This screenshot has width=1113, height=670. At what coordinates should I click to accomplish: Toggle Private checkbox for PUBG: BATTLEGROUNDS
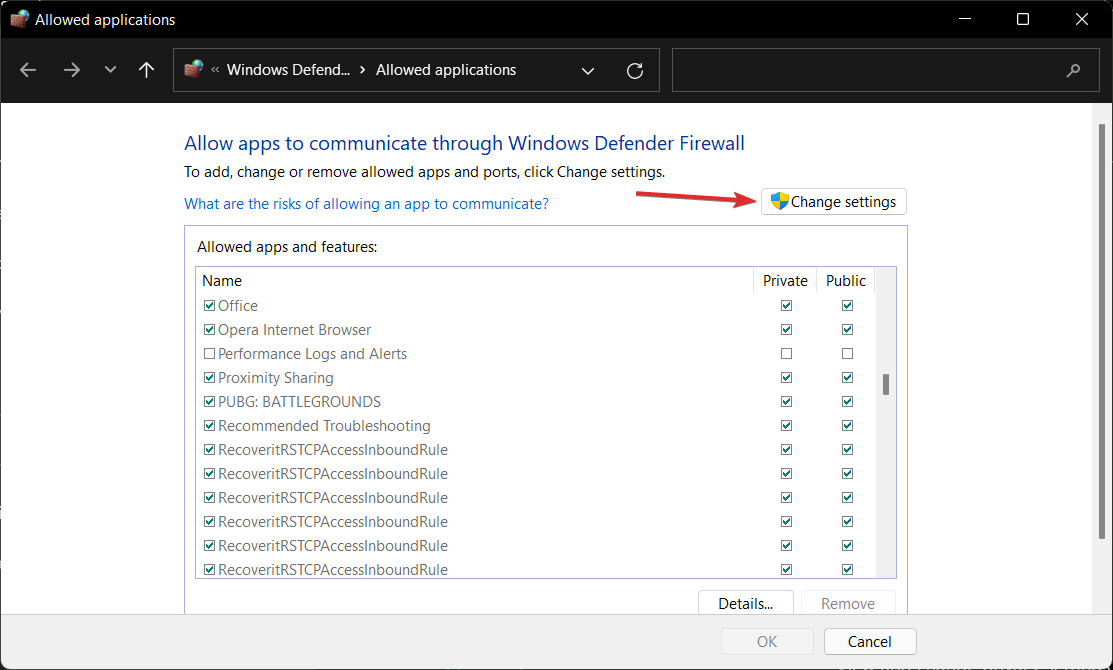pyautogui.click(x=786, y=402)
